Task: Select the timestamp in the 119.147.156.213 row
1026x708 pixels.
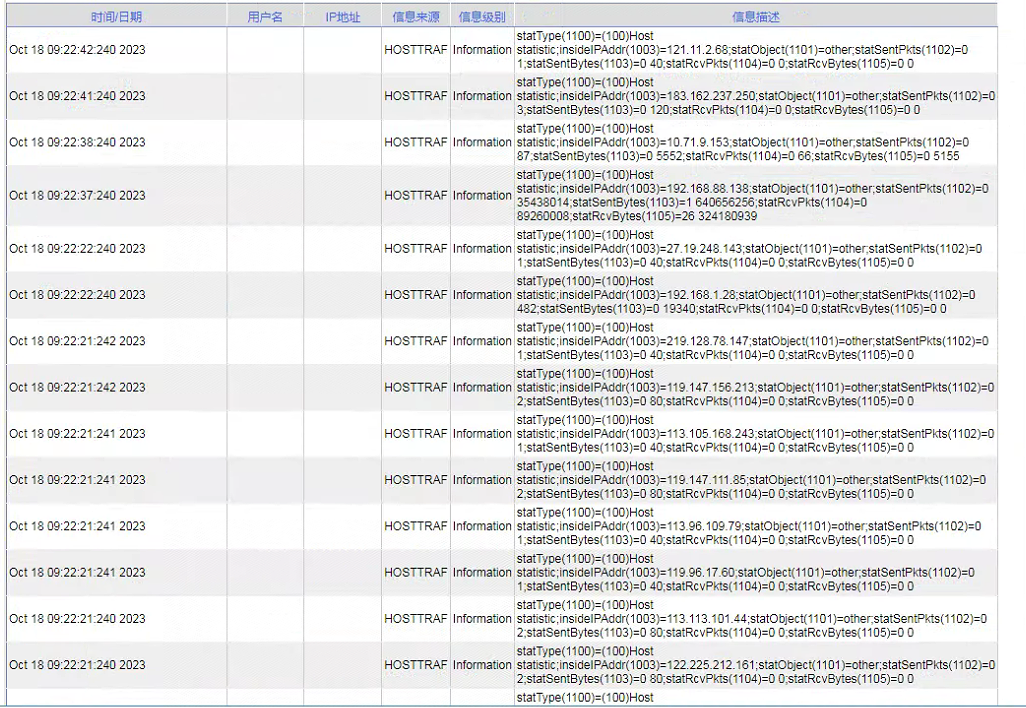Action: (77, 388)
